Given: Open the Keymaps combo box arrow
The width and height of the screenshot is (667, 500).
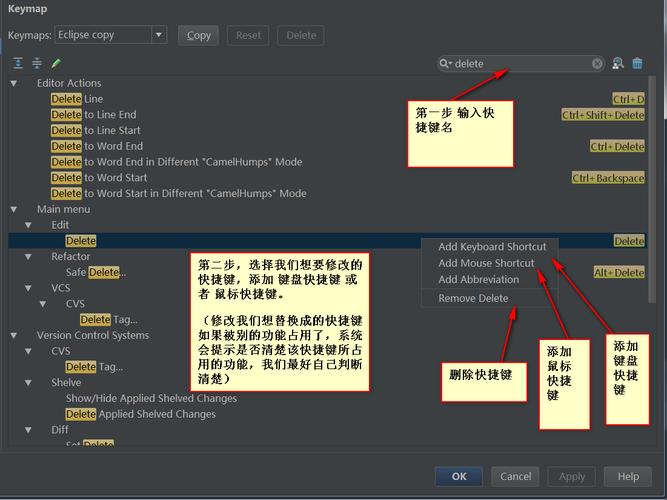Looking at the screenshot, I should (x=159, y=34).
